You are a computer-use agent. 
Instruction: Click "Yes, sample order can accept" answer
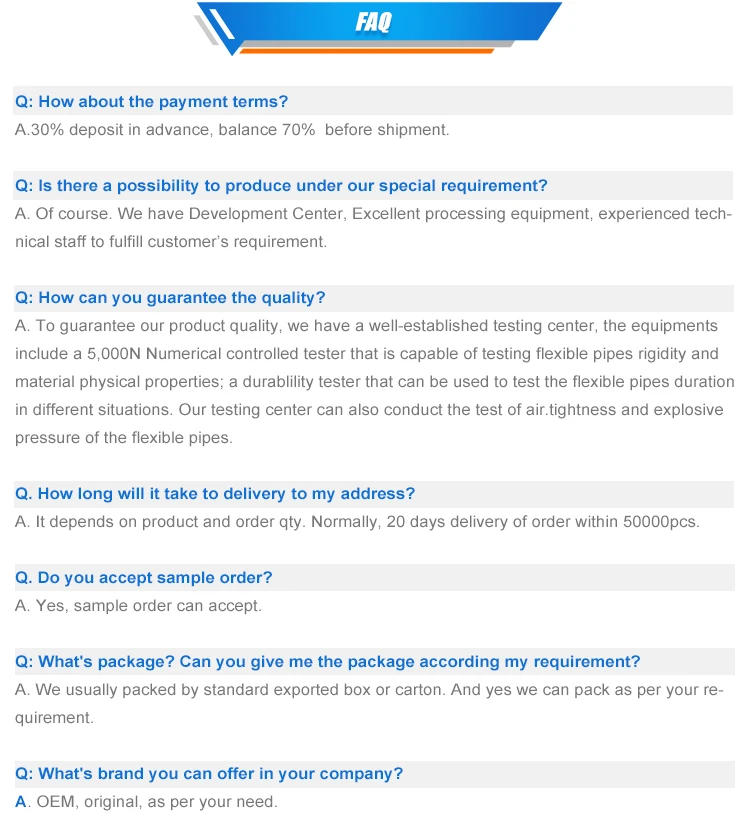(x=138, y=605)
